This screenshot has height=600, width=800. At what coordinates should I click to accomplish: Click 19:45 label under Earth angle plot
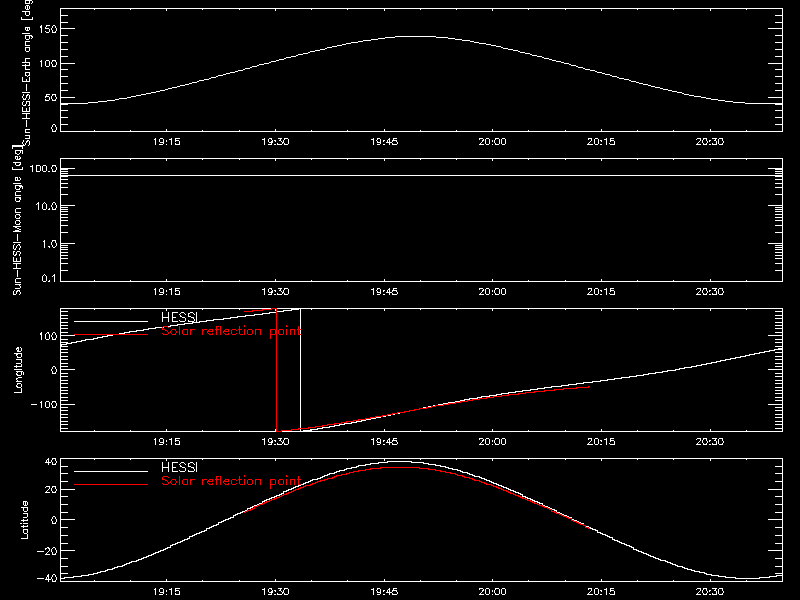(384, 142)
